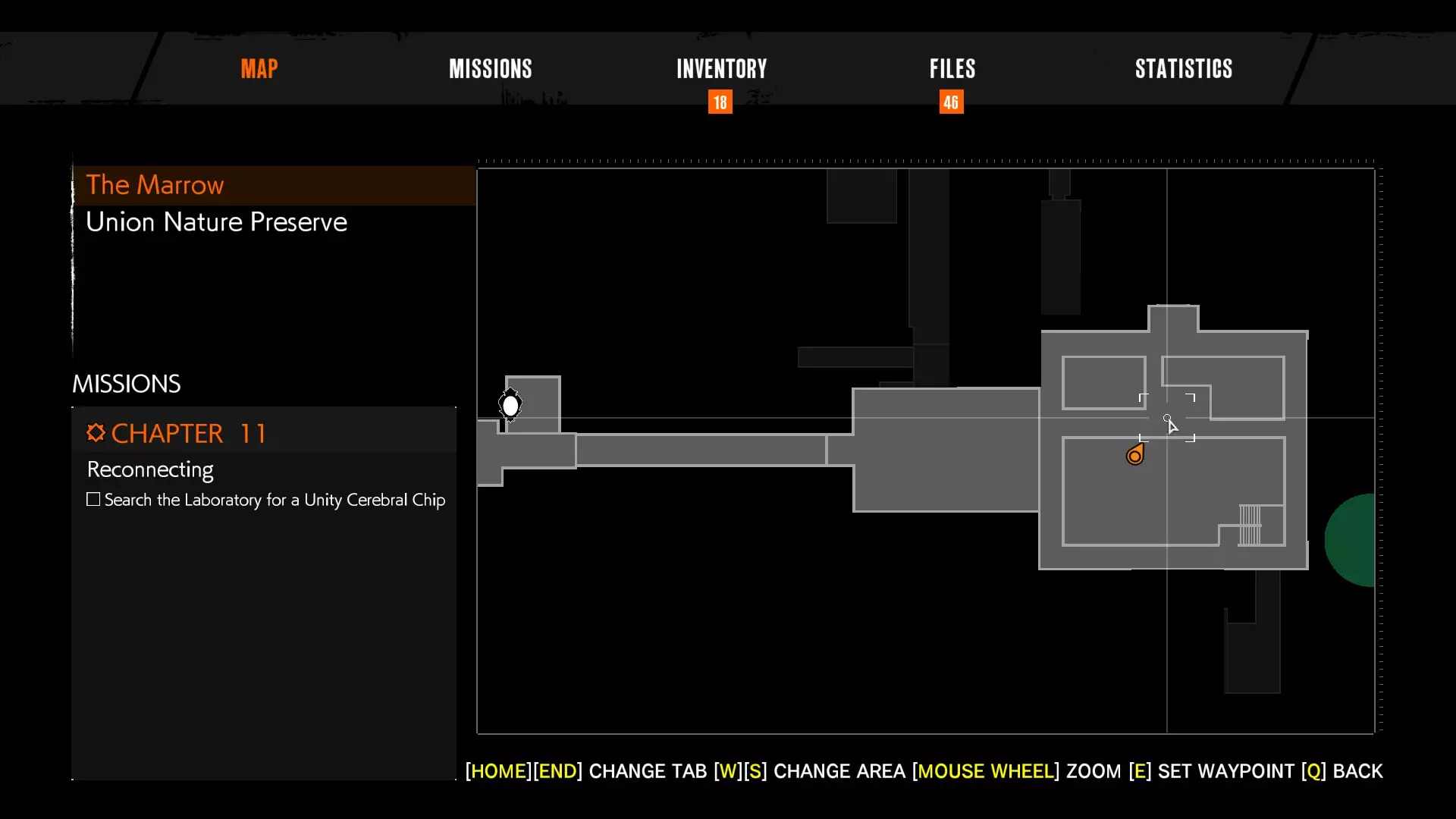Switch to the Statistics tab
This screenshot has width=1456, height=819.
1183,69
